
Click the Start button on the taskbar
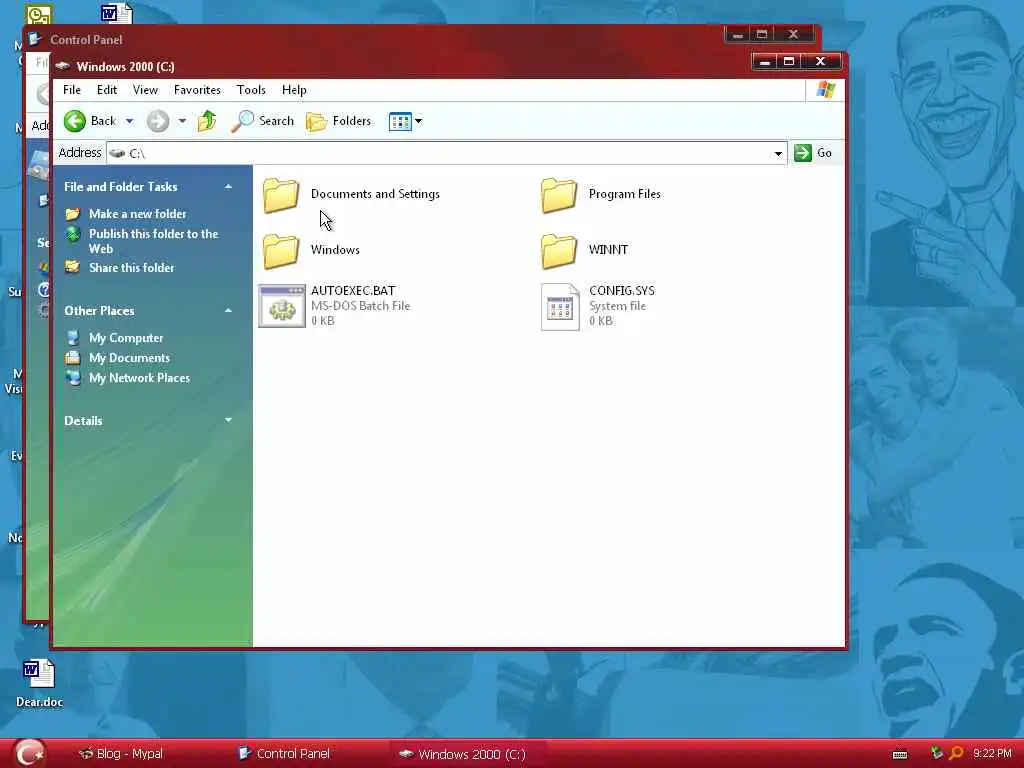(x=30, y=753)
